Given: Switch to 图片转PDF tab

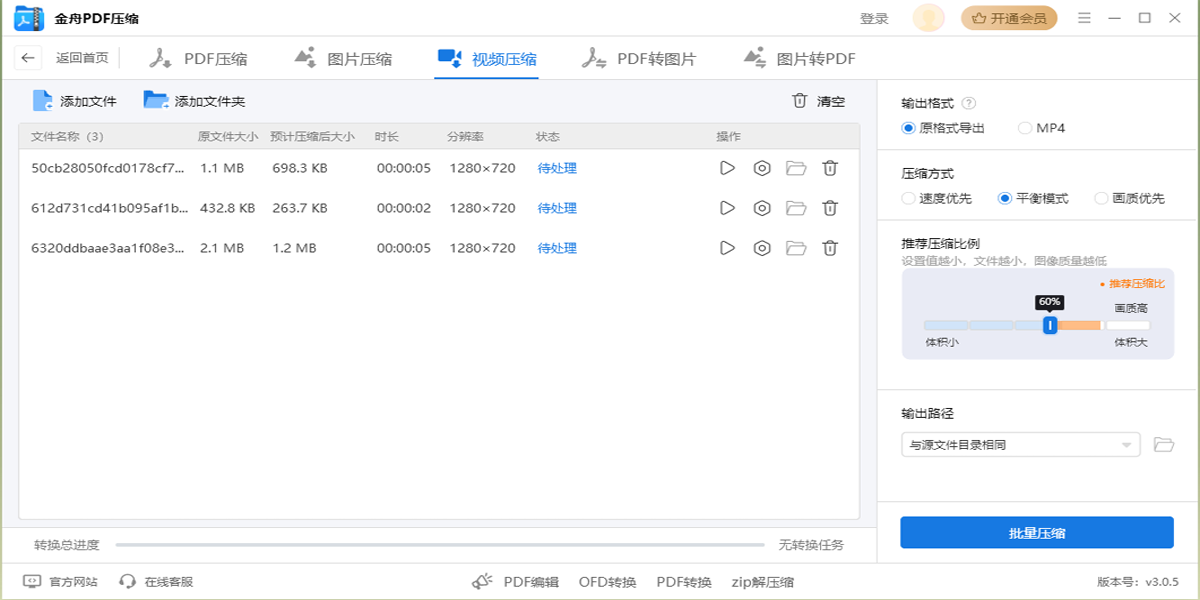Looking at the screenshot, I should click(799, 59).
